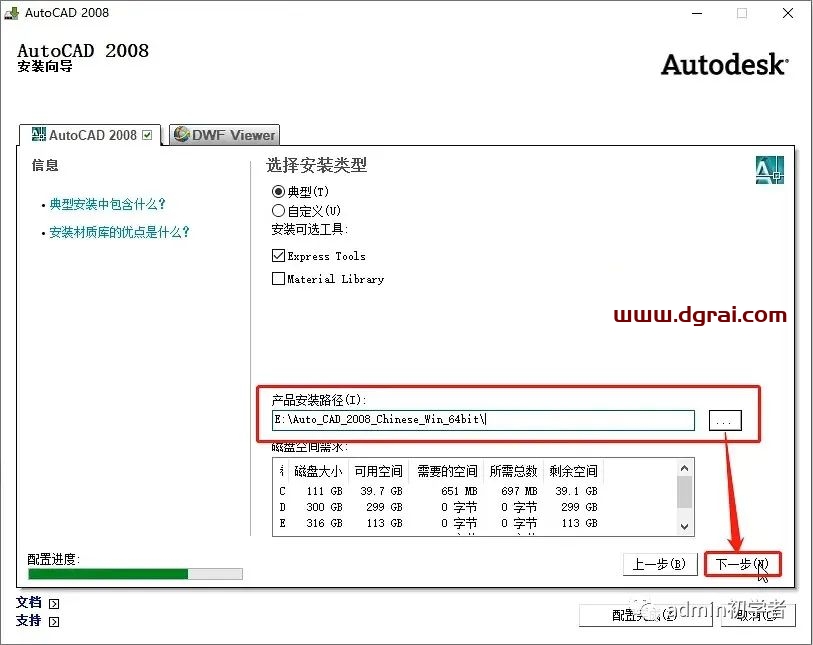Click the AutoCAD logo icon beside install type heading
The height and width of the screenshot is (645, 813).
pyautogui.click(x=769, y=170)
